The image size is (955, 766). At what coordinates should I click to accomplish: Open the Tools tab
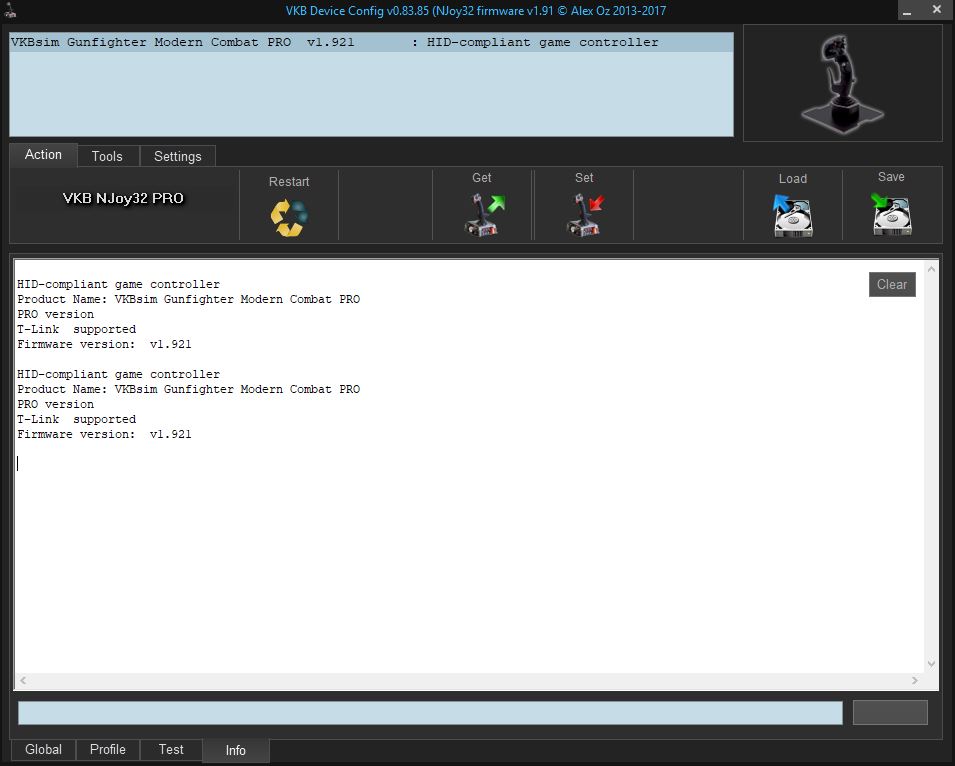coord(107,156)
